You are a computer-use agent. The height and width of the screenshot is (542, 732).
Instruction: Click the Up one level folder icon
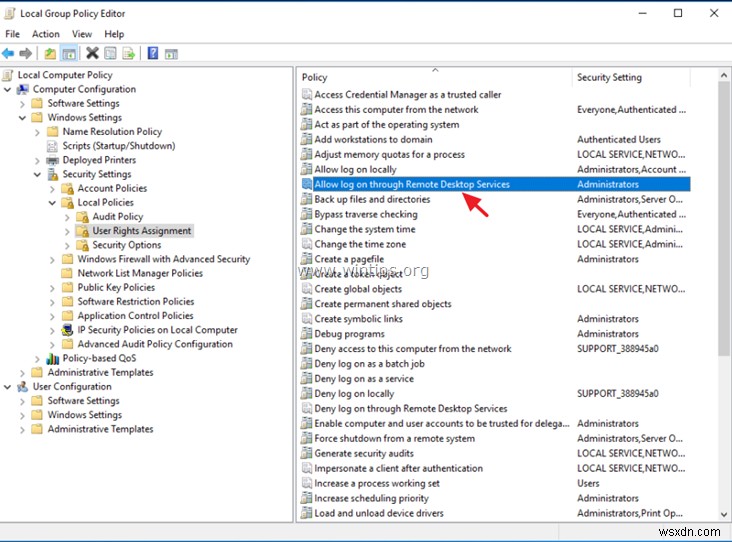click(50, 54)
